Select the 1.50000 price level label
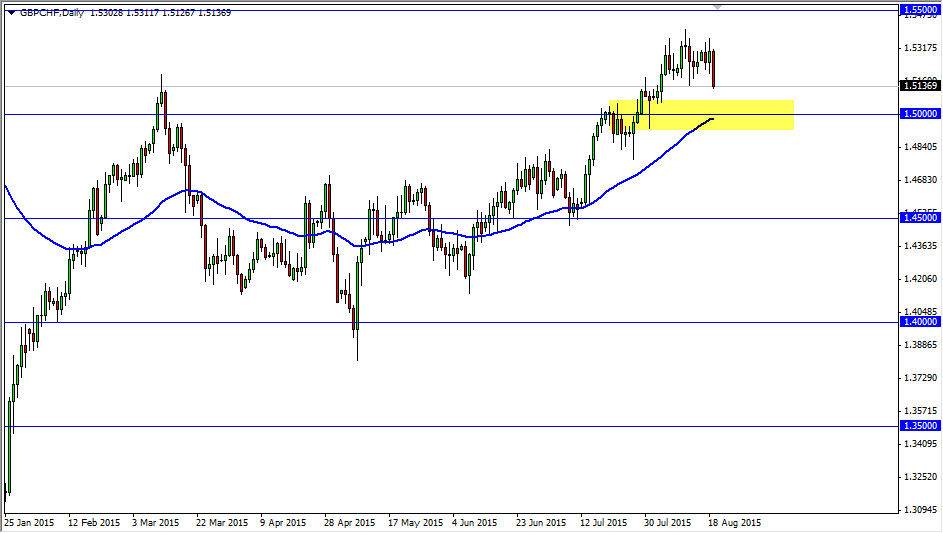Image resolution: width=943 pixels, height=533 pixels. tap(920, 114)
